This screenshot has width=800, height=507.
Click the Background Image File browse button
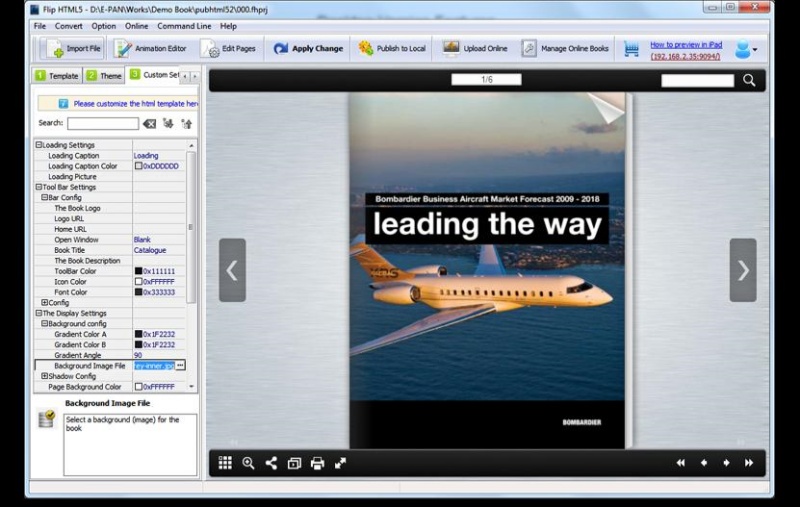[180, 366]
